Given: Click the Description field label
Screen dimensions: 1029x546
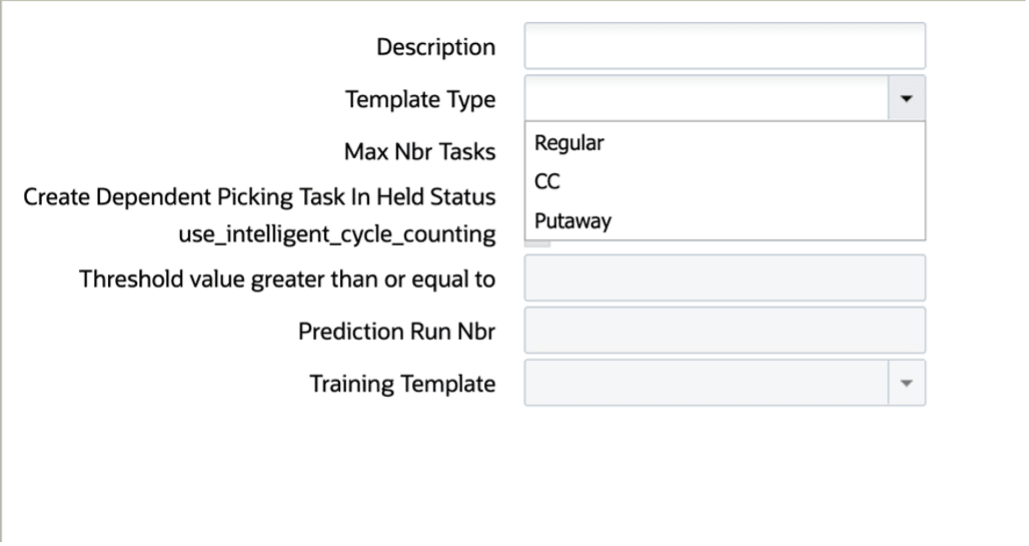Looking at the screenshot, I should pyautogui.click(x=436, y=47).
